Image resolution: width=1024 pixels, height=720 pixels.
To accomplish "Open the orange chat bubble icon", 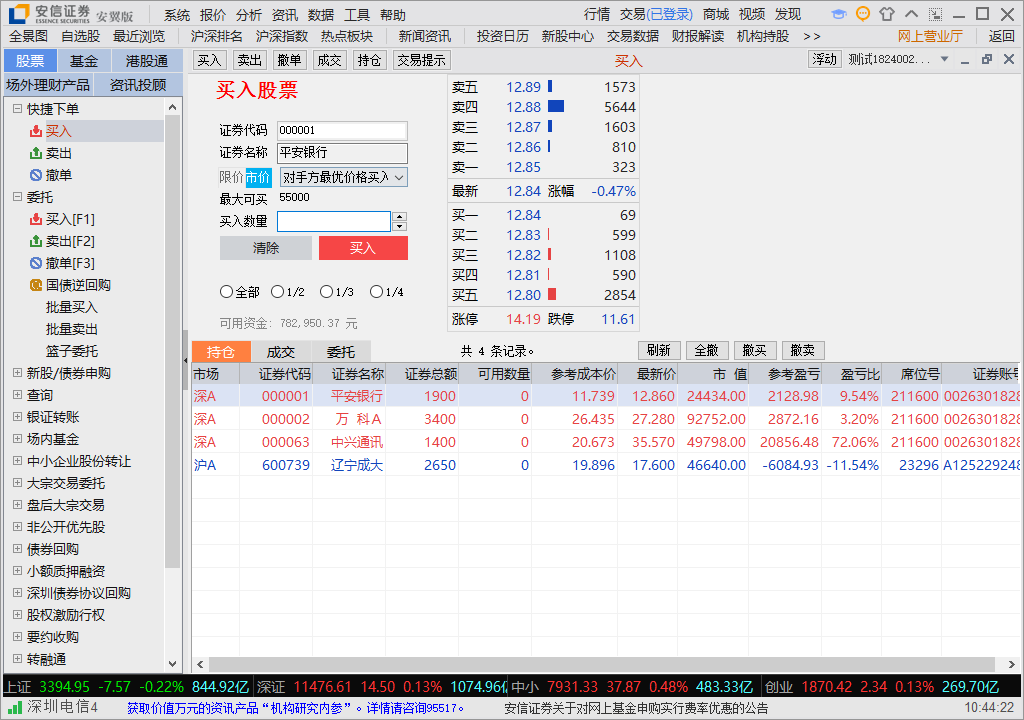I will (863, 14).
